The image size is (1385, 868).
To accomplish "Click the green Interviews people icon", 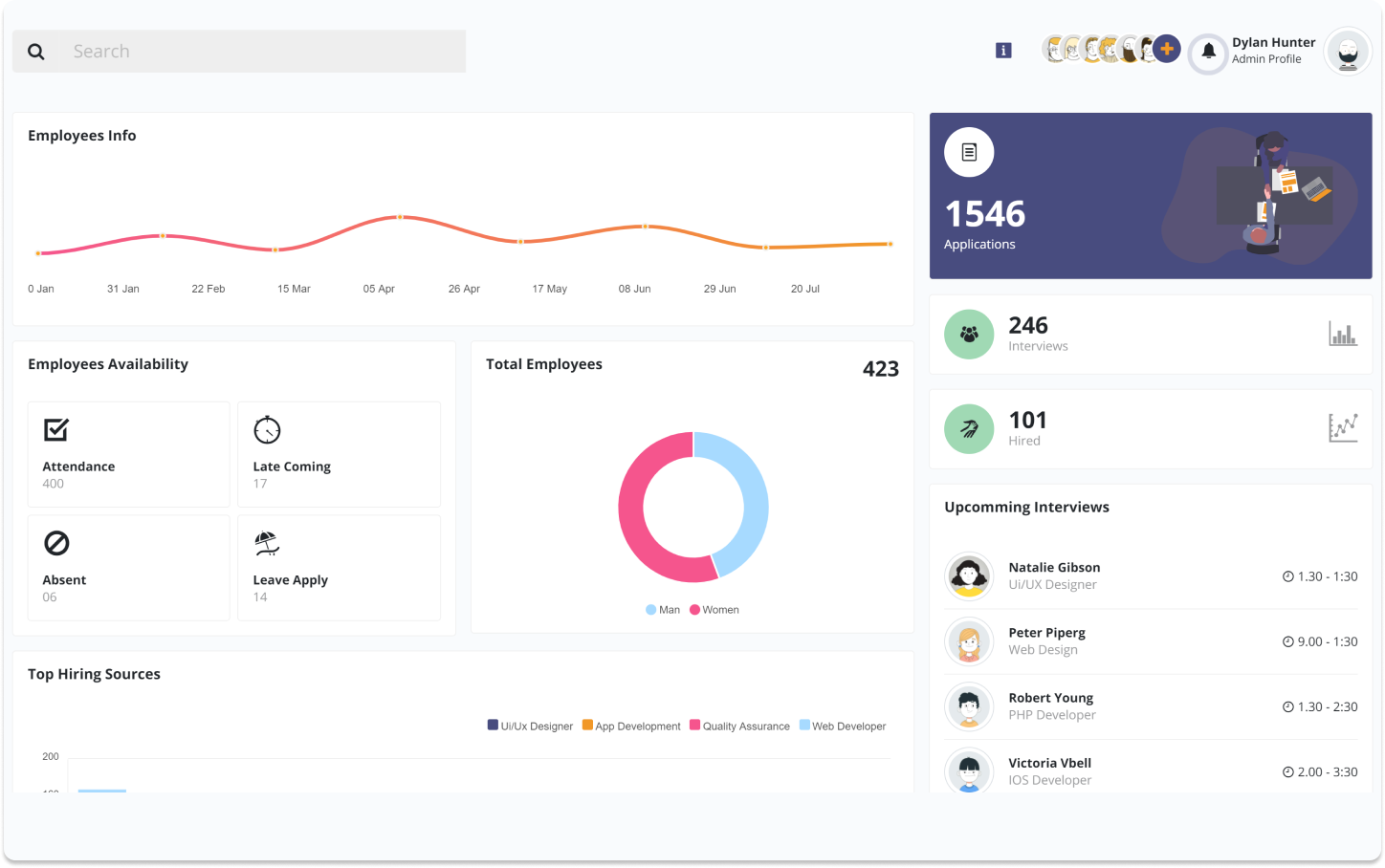I will tap(969, 335).
